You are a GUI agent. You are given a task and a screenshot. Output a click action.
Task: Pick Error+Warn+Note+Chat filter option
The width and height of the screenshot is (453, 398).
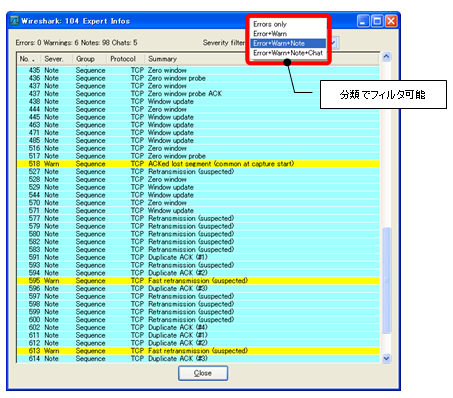click(x=288, y=53)
